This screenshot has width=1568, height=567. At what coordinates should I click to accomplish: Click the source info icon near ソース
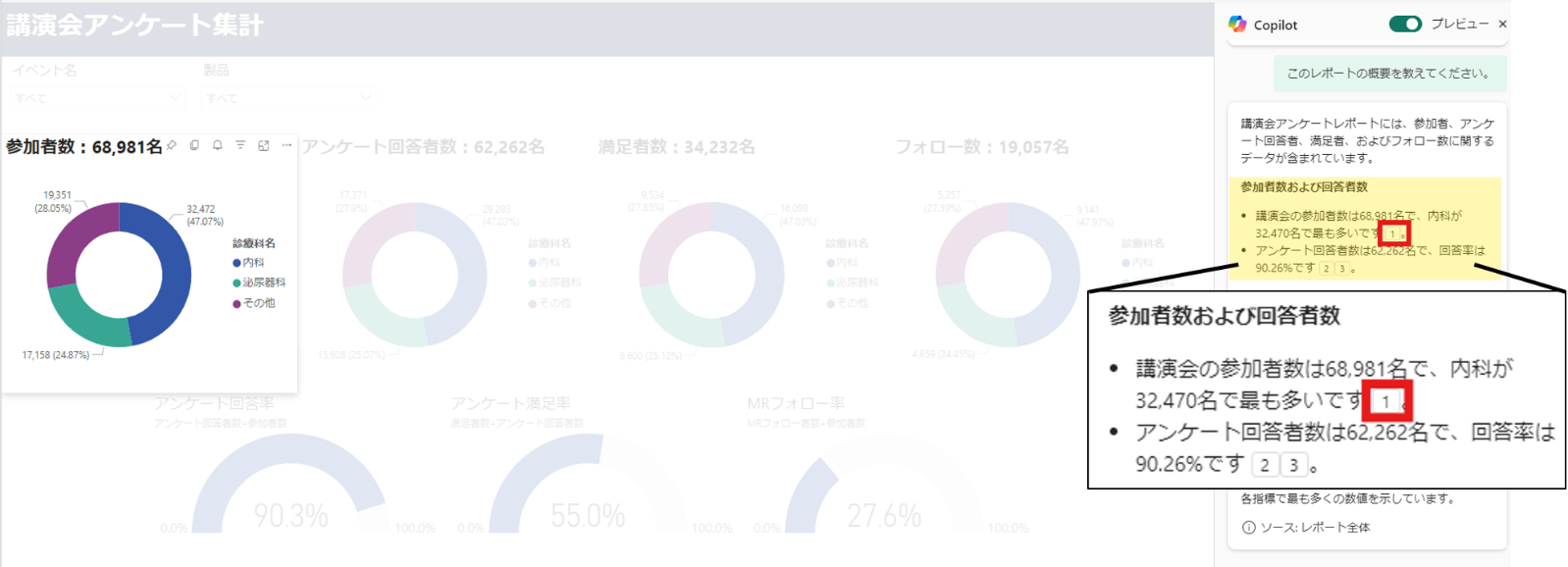click(1248, 528)
